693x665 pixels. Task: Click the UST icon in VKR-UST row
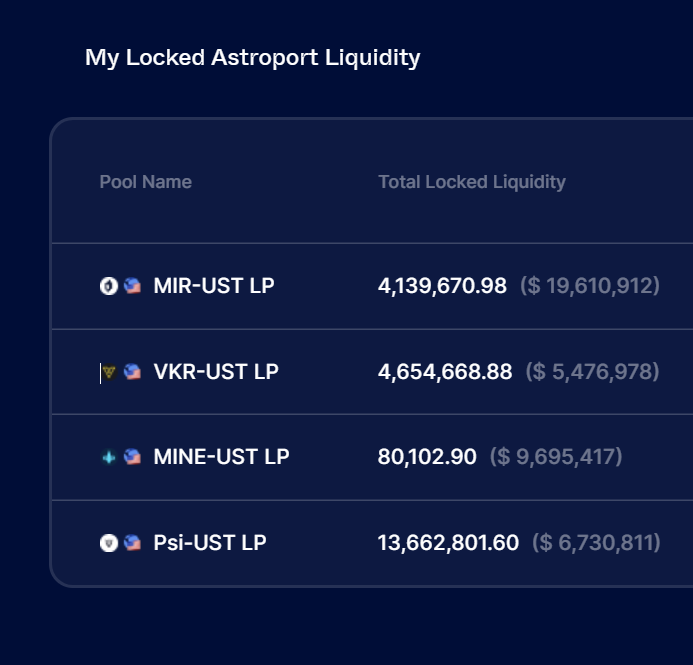(x=132, y=372)
